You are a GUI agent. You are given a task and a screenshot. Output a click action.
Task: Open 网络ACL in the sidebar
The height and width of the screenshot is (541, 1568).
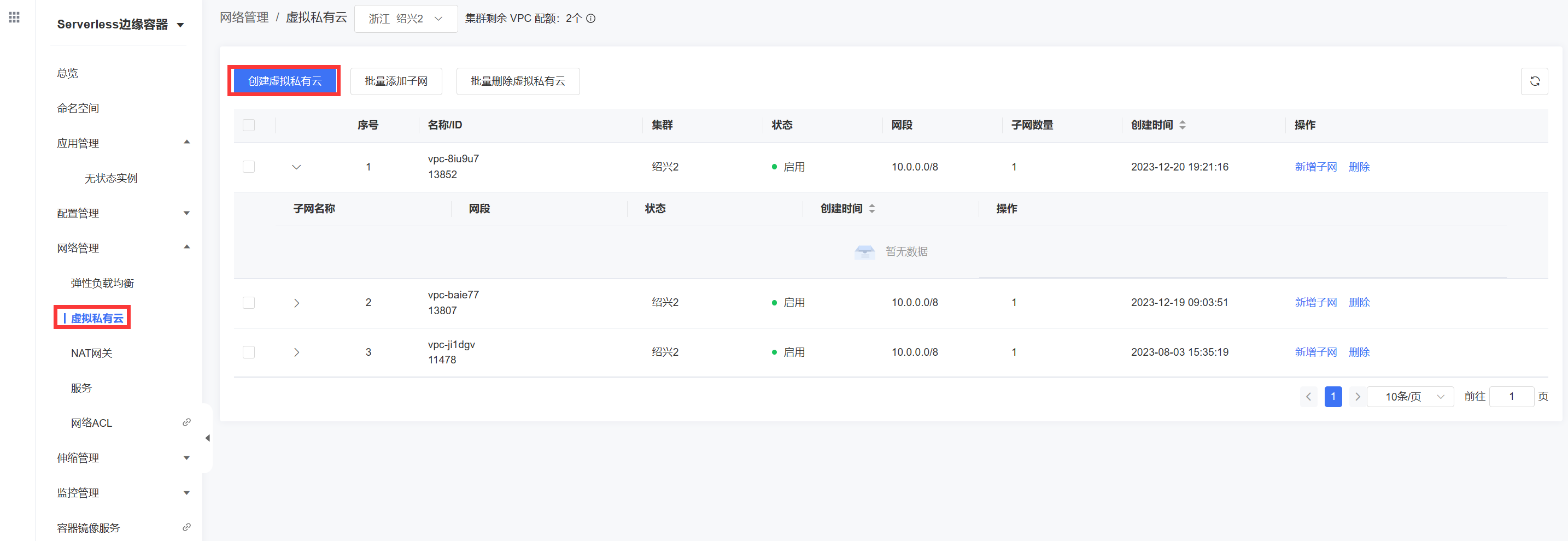point(91,423)
